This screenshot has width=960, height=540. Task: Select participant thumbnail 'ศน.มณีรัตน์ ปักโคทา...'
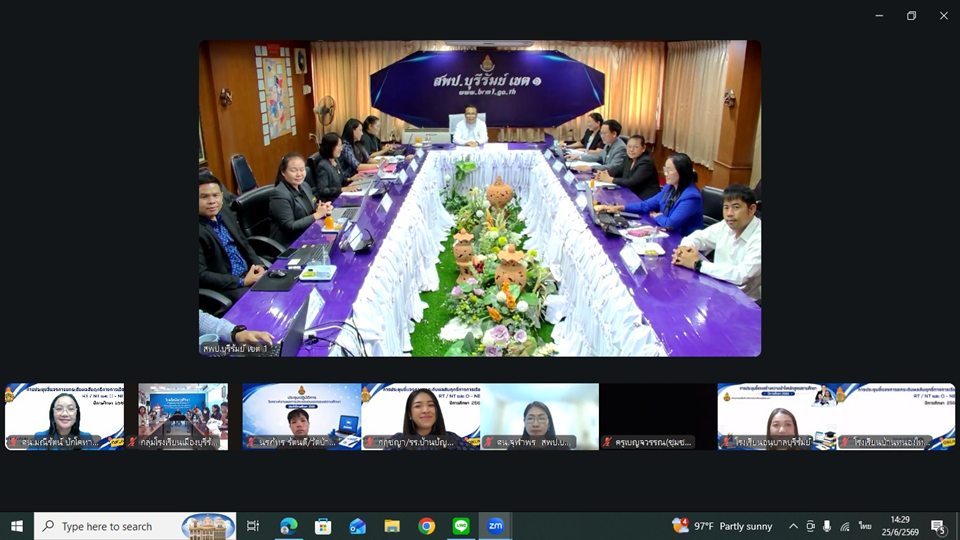[64, 416]
